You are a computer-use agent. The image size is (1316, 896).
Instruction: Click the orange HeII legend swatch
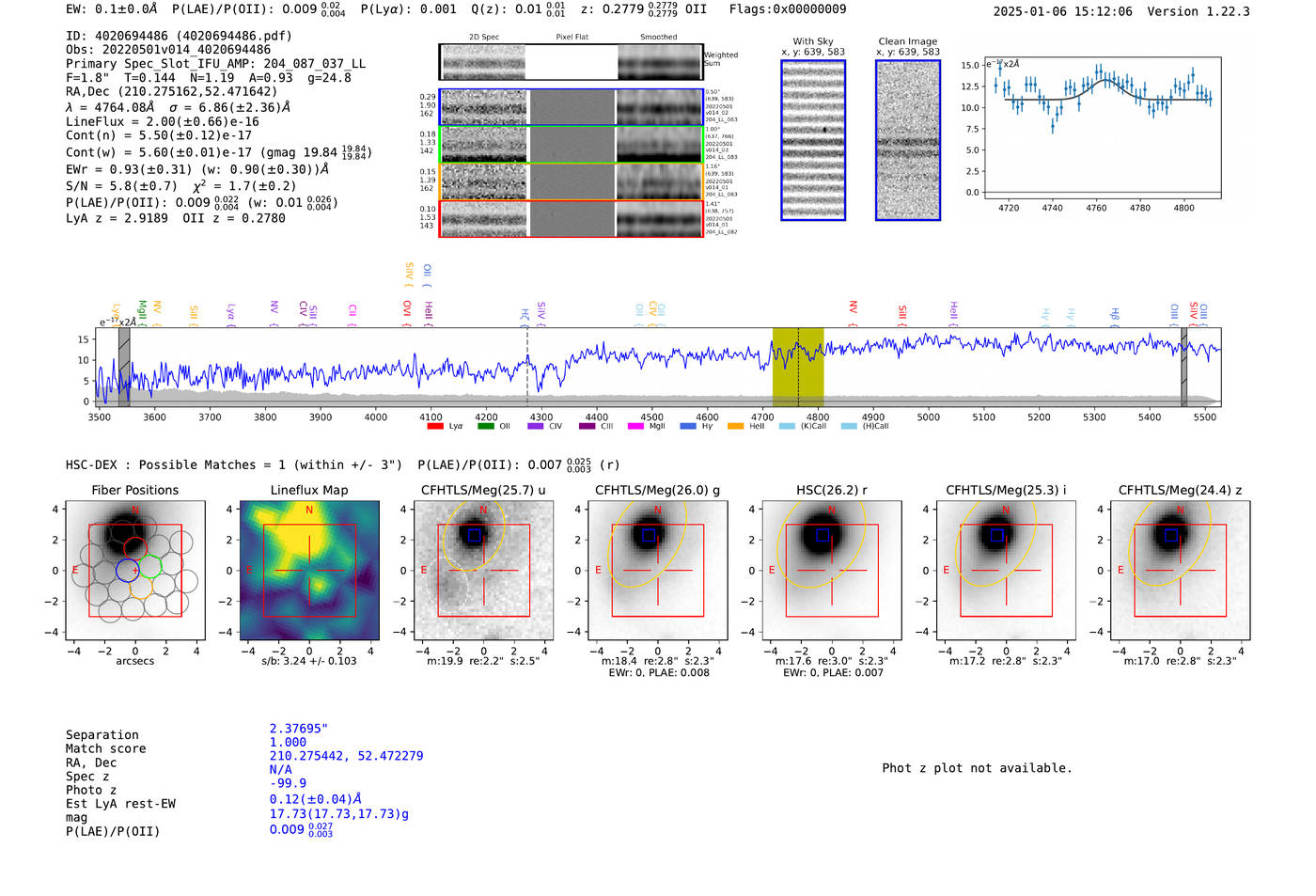pyautogui.click(x=735, y=426)
